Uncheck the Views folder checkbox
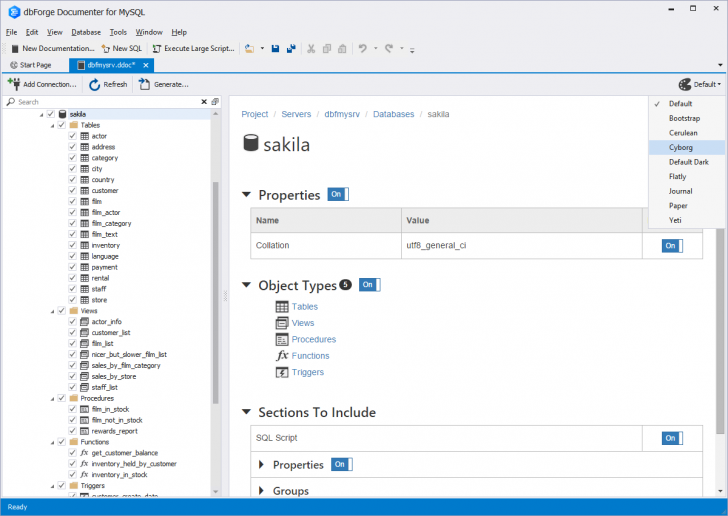 61,311
